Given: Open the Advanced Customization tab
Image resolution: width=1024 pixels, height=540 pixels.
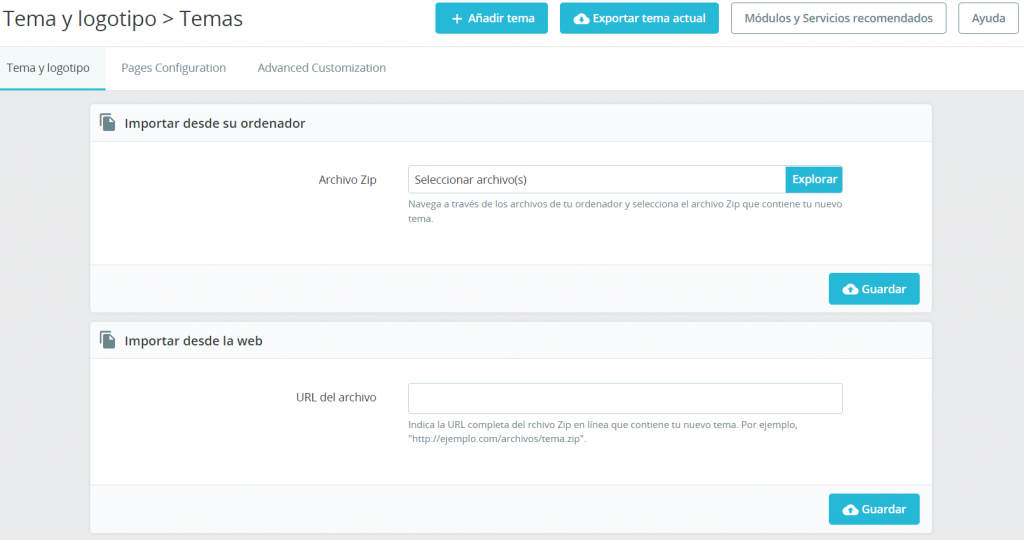Looking at the screenshot, I should click(321, 68).
